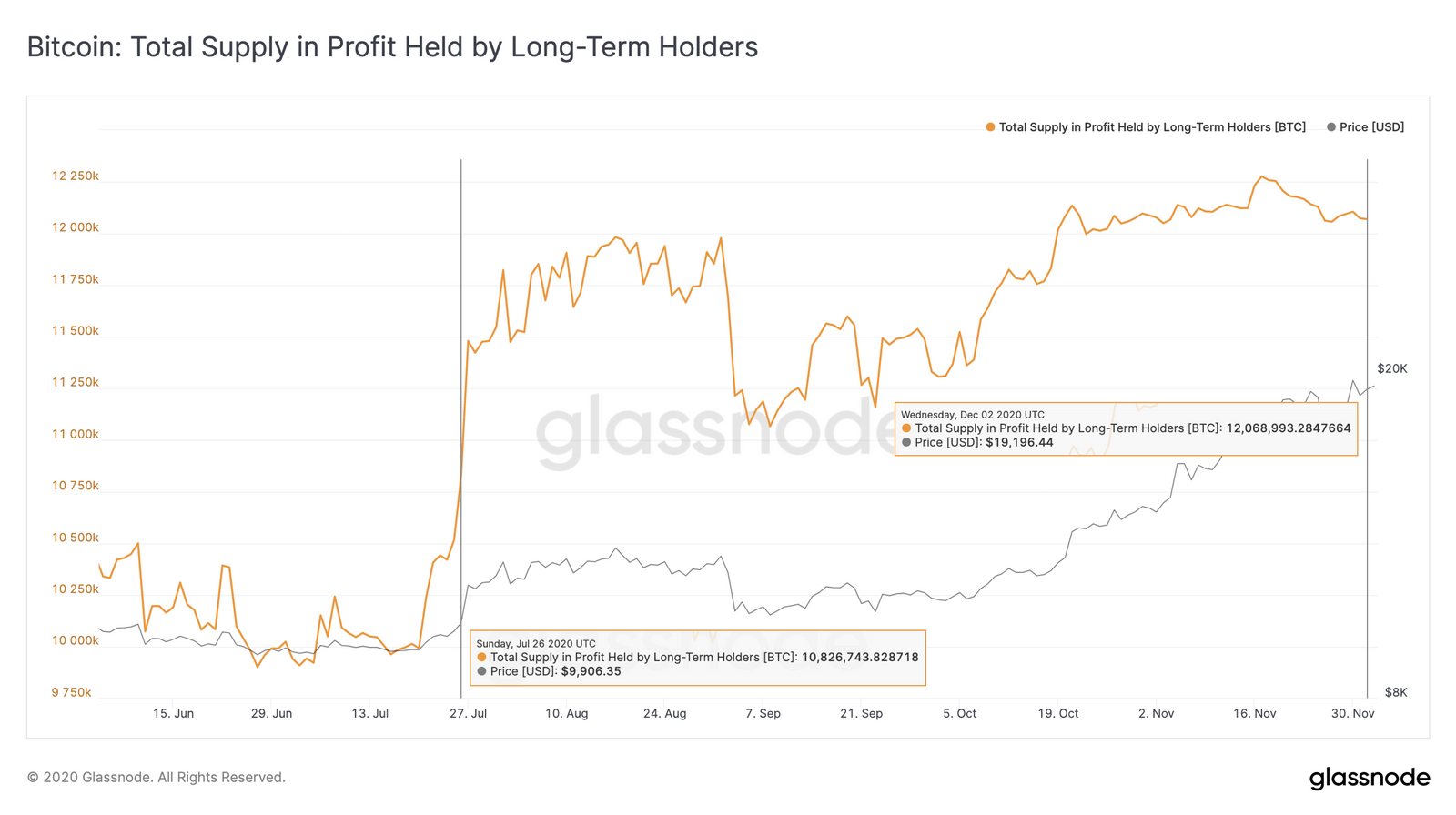The width and height of the screenshot is (1456, 815).
Task: Click the chart title text
Action: [x=392, y=47]
